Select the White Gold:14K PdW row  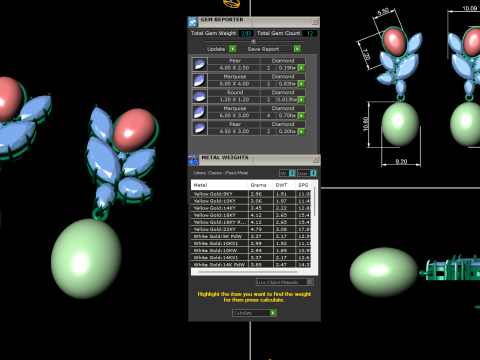(x=252, y=264)
